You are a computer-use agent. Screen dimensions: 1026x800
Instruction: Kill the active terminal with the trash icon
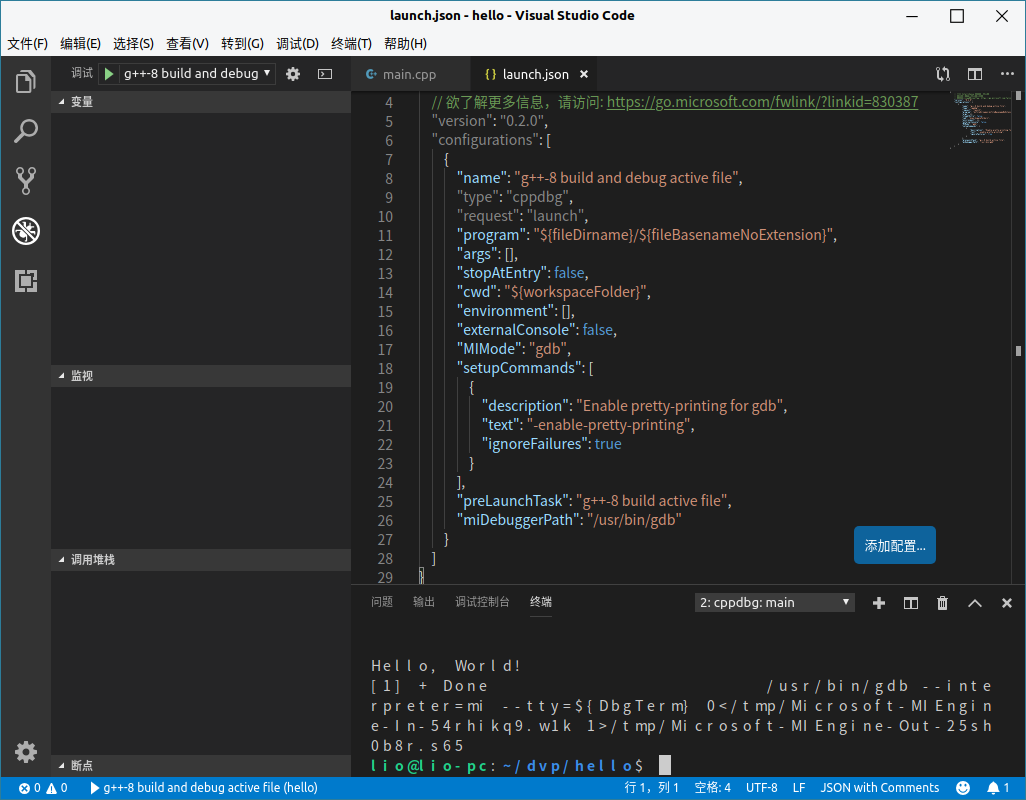point(942,602)
